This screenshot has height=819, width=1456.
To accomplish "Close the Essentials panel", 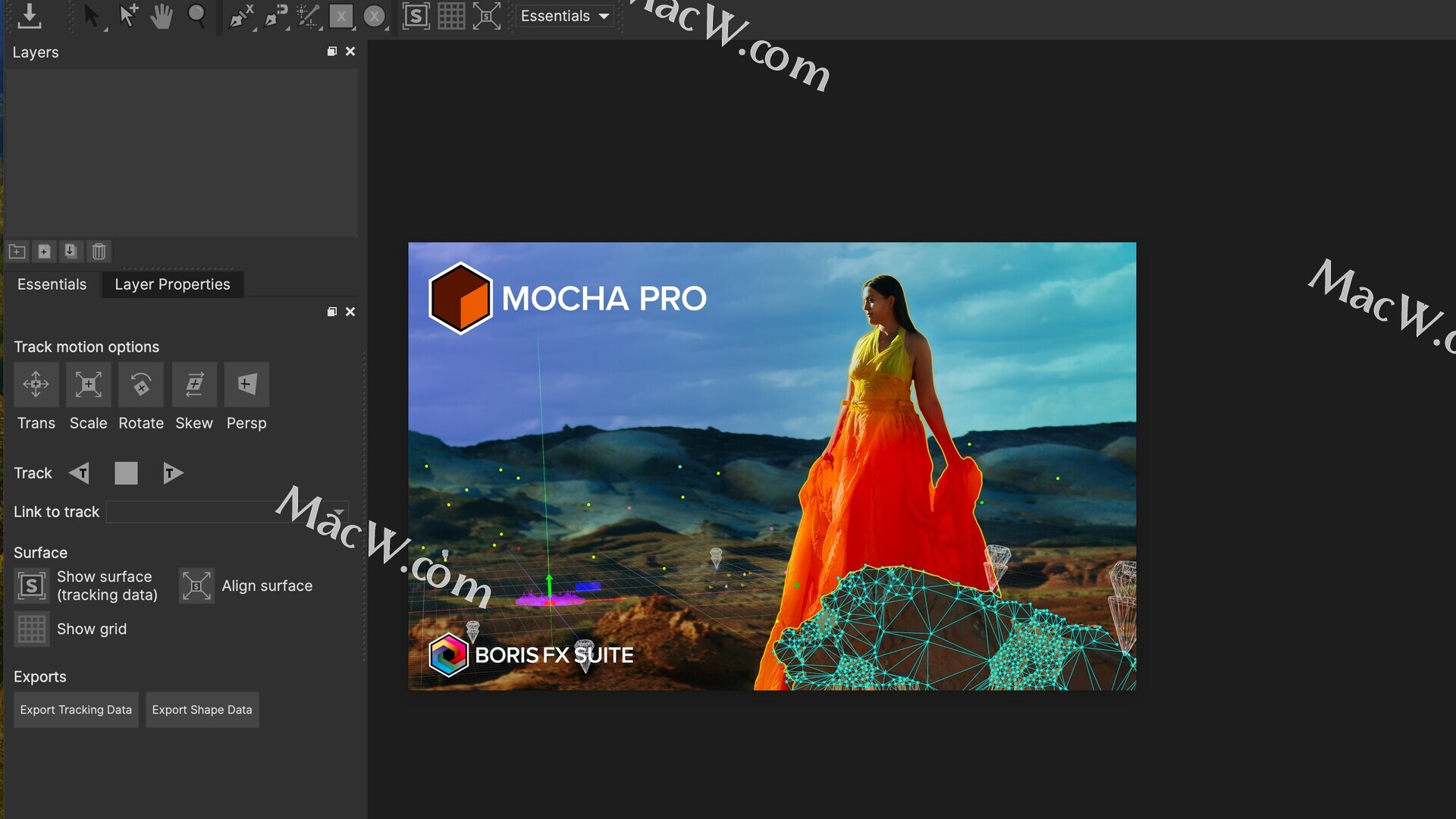I will pos(350,312).
